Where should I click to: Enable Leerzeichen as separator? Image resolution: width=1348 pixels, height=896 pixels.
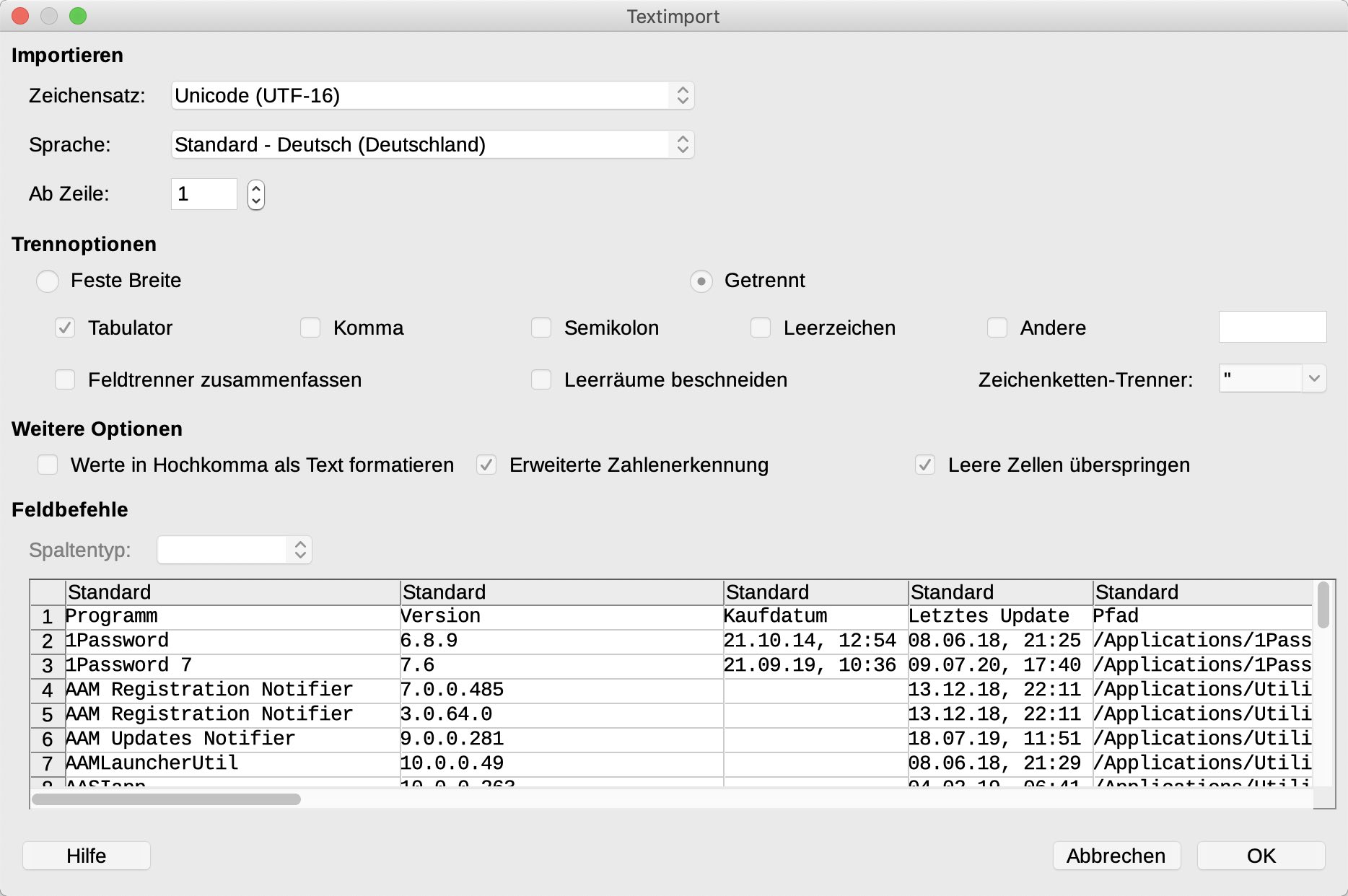click(x=761, y=328)
